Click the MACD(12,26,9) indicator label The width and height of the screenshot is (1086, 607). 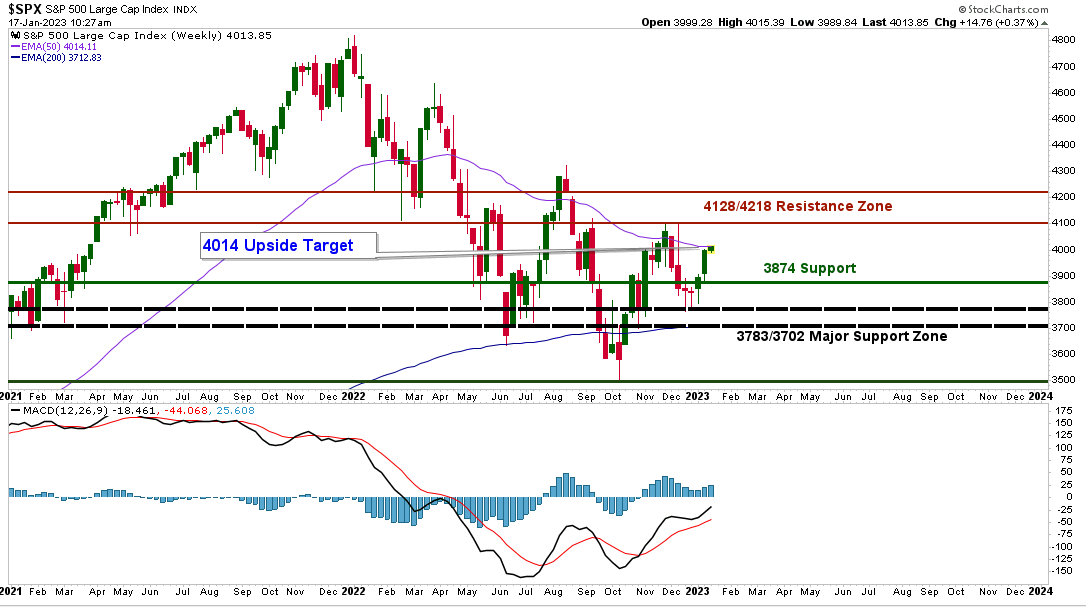click(x=66, y=410)
